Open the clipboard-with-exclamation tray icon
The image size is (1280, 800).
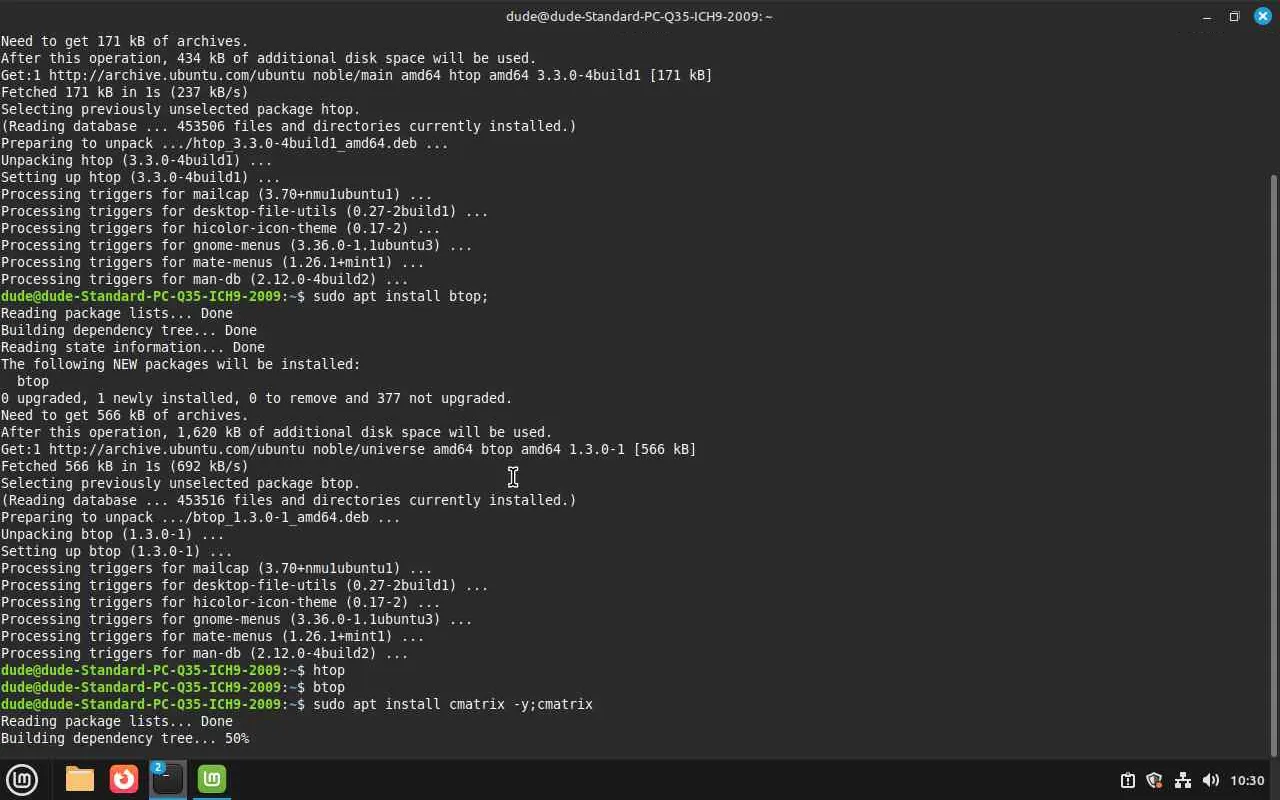[1127, 780]
